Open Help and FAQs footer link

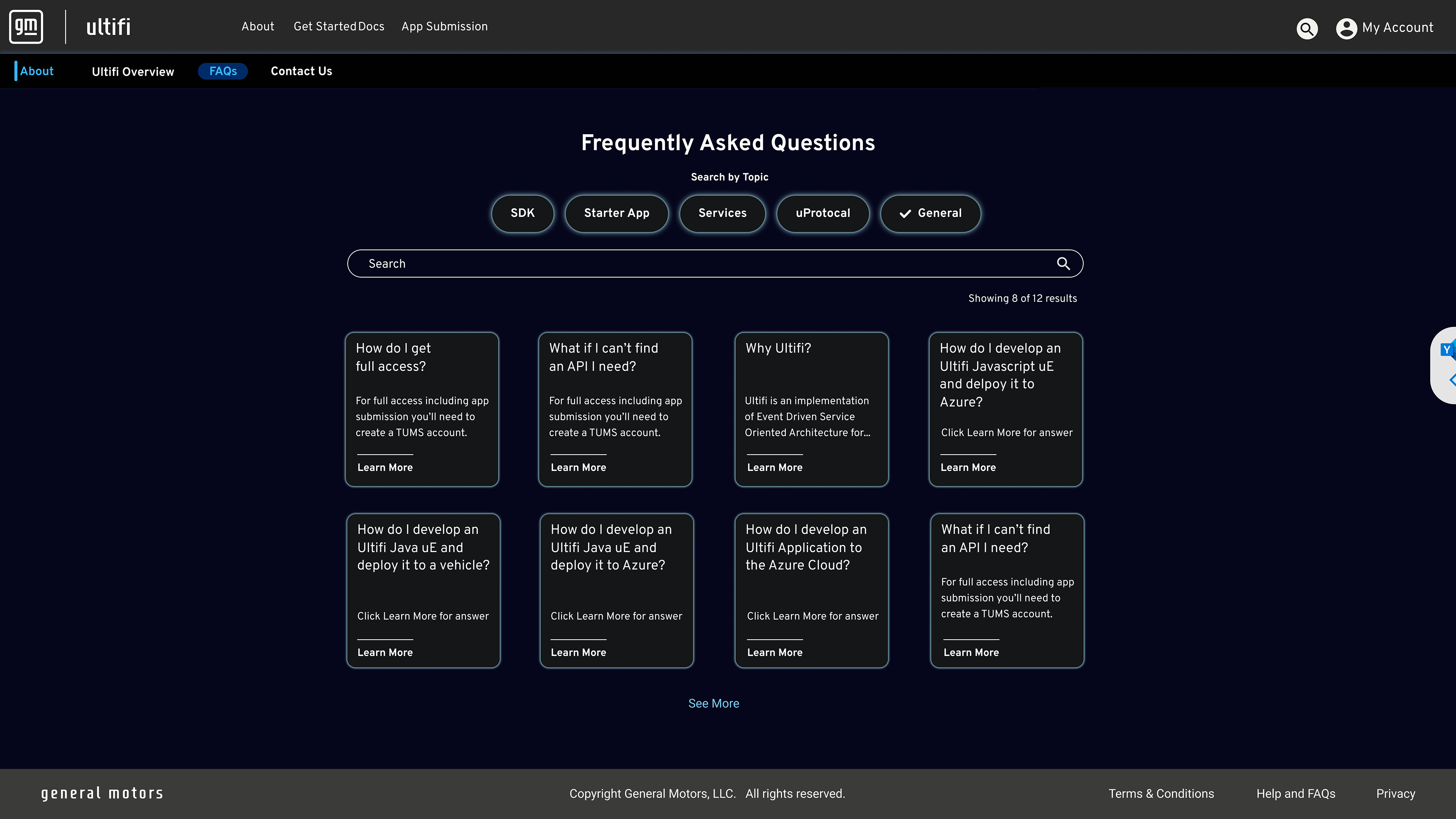click(x=1296, y=794)
